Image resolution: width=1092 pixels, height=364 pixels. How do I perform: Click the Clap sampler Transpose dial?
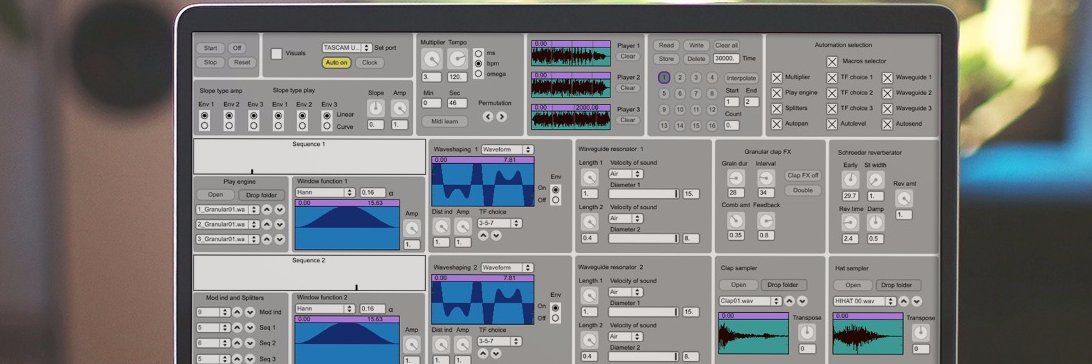click(806, 332)
